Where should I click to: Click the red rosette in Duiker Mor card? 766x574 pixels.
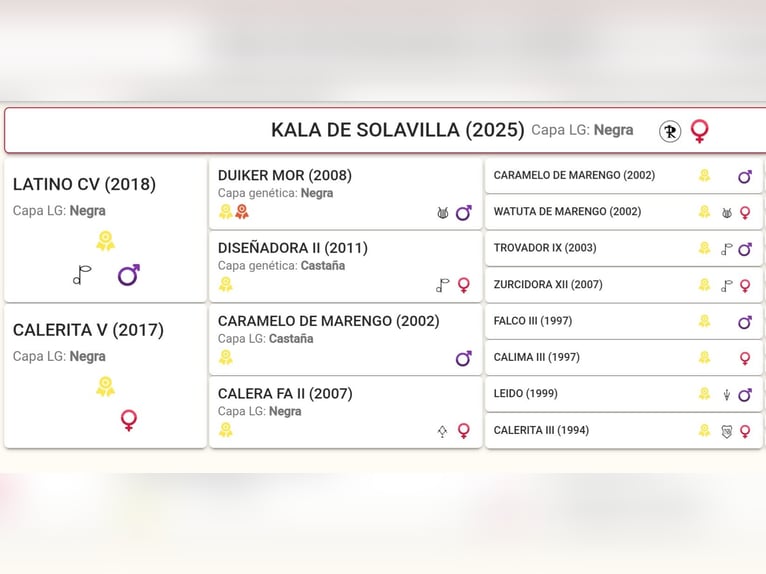point(242,212)
